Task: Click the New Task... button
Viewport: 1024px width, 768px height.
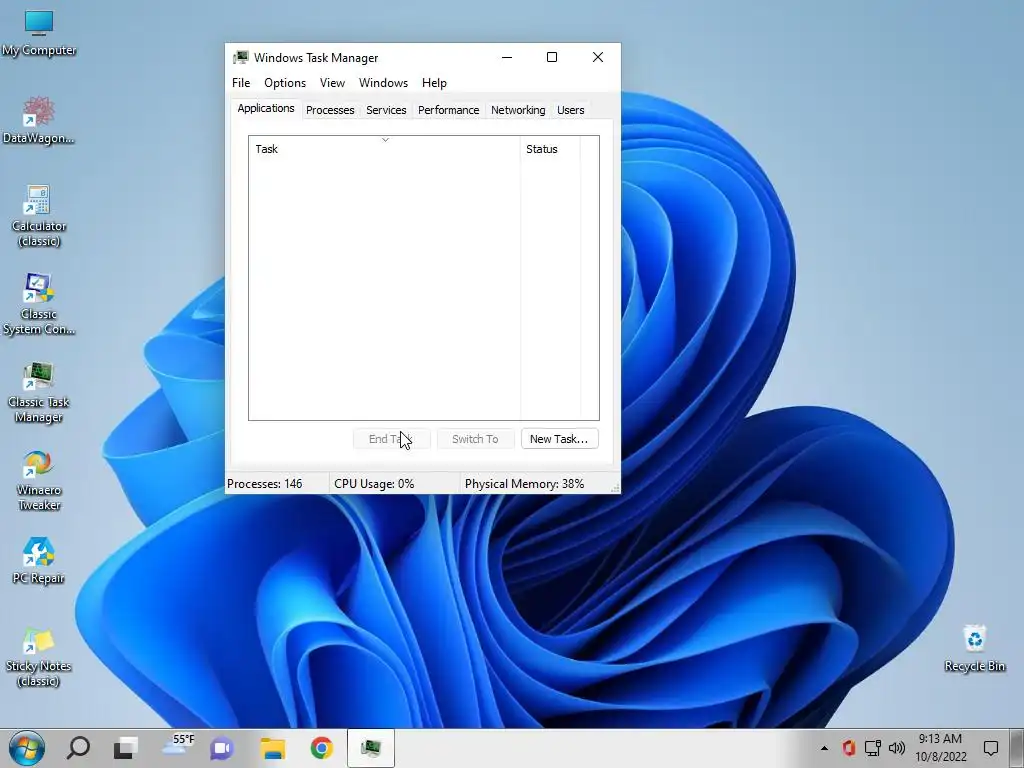Action: click(x=560, y=439)
